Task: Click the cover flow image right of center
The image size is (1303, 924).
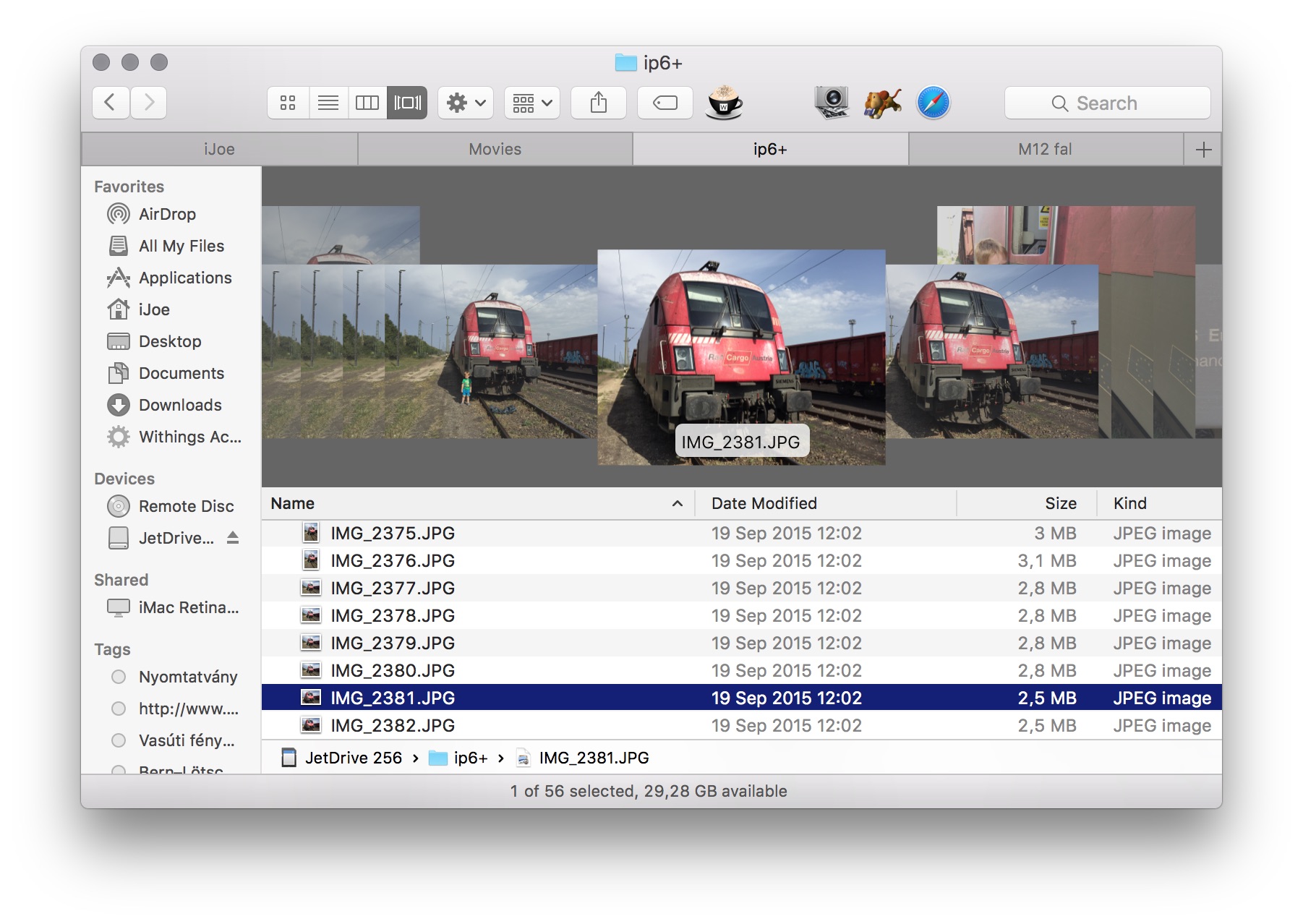Action: pyautogui.click(x=992, y=351)
